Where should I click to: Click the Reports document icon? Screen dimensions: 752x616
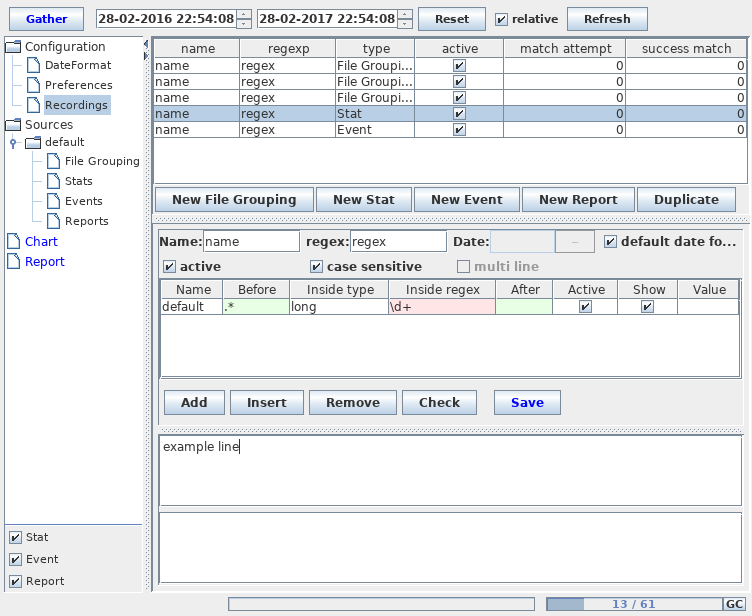[x=54, y=221]
